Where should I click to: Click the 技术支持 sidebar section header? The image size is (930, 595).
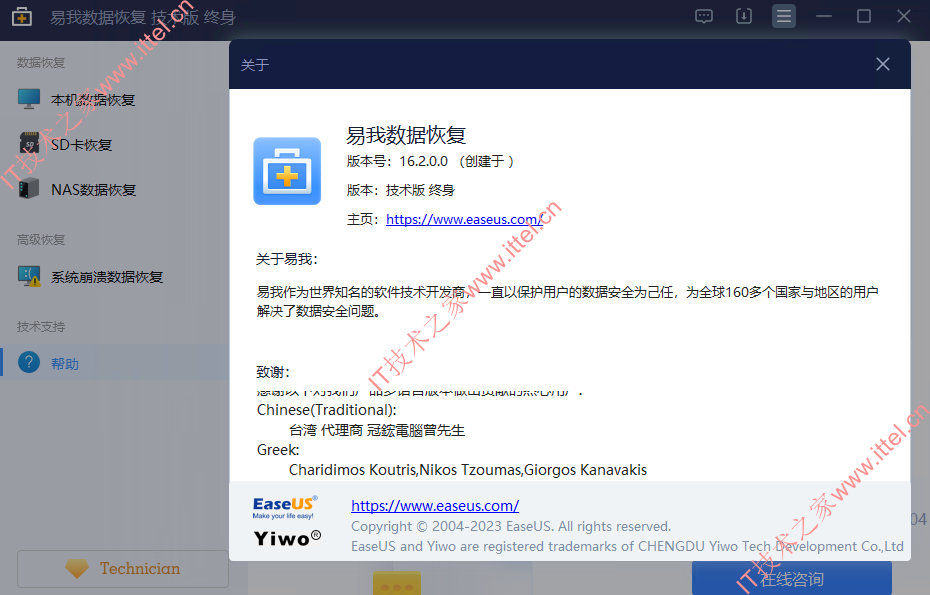[x=41, y=326]
